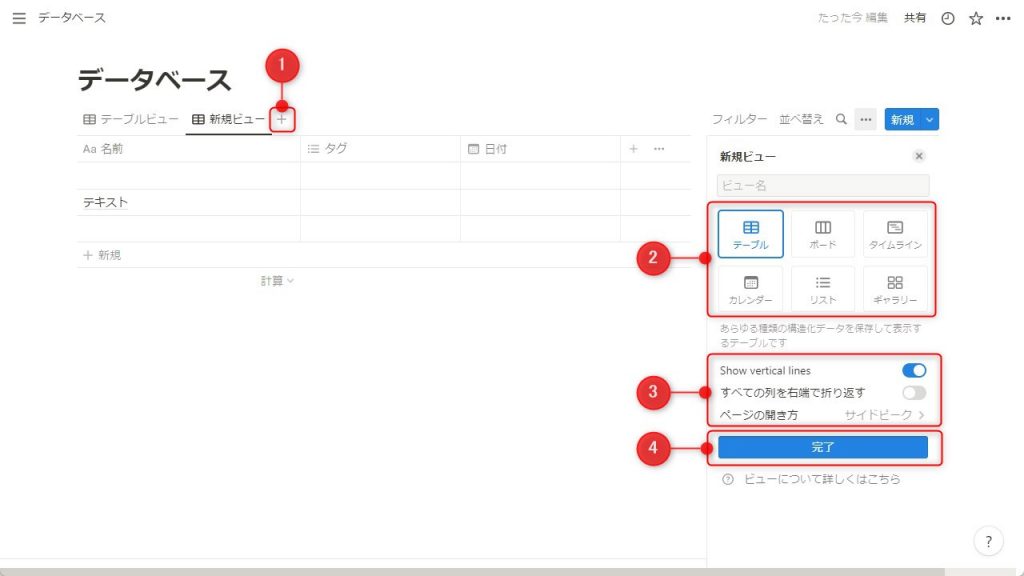Click the ビュー名 input field
1024x576 pixels.
(x=823, y=185)
